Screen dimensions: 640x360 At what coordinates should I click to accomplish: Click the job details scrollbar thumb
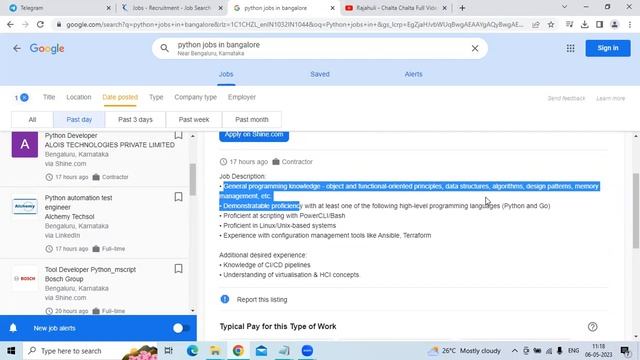click(x=636, y=211)
